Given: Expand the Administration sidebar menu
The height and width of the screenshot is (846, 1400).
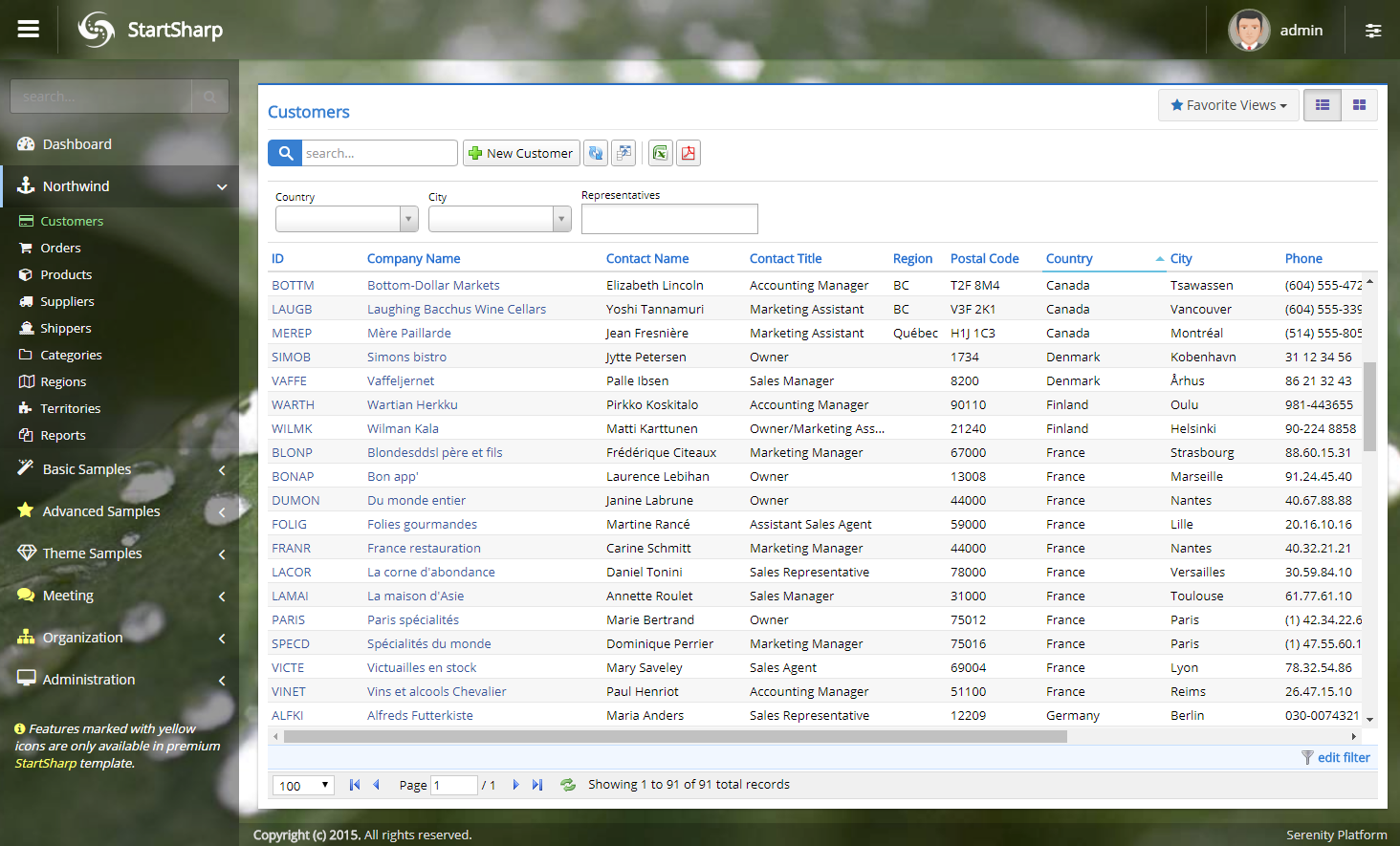Looking at the screenshot, I should coord(89,680).
